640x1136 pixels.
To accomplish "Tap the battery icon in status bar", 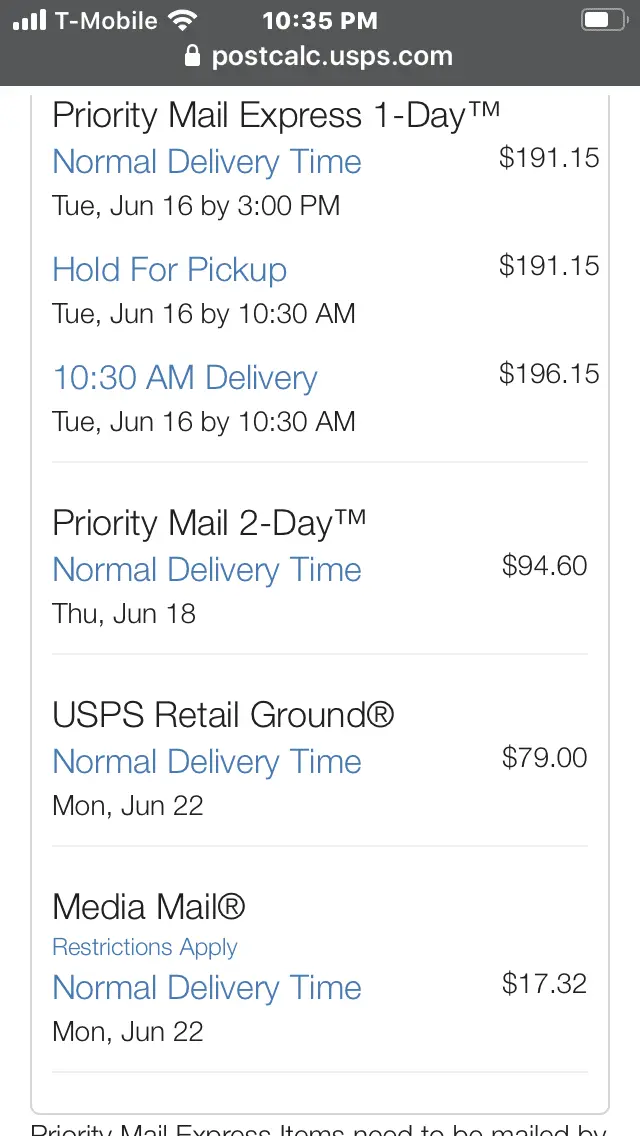I will (x=604, y=20).
